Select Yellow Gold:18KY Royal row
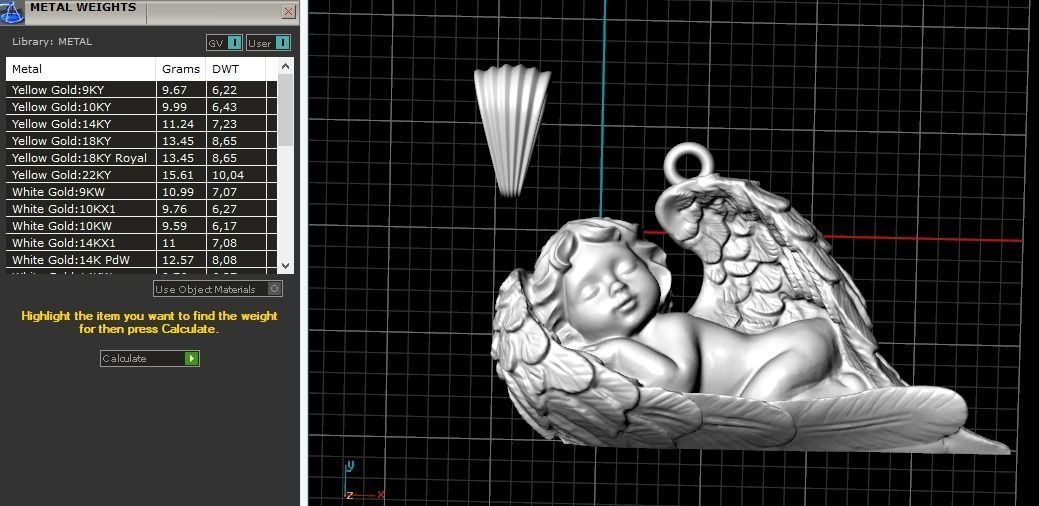 pyautogui.click(x=141, y=158)
